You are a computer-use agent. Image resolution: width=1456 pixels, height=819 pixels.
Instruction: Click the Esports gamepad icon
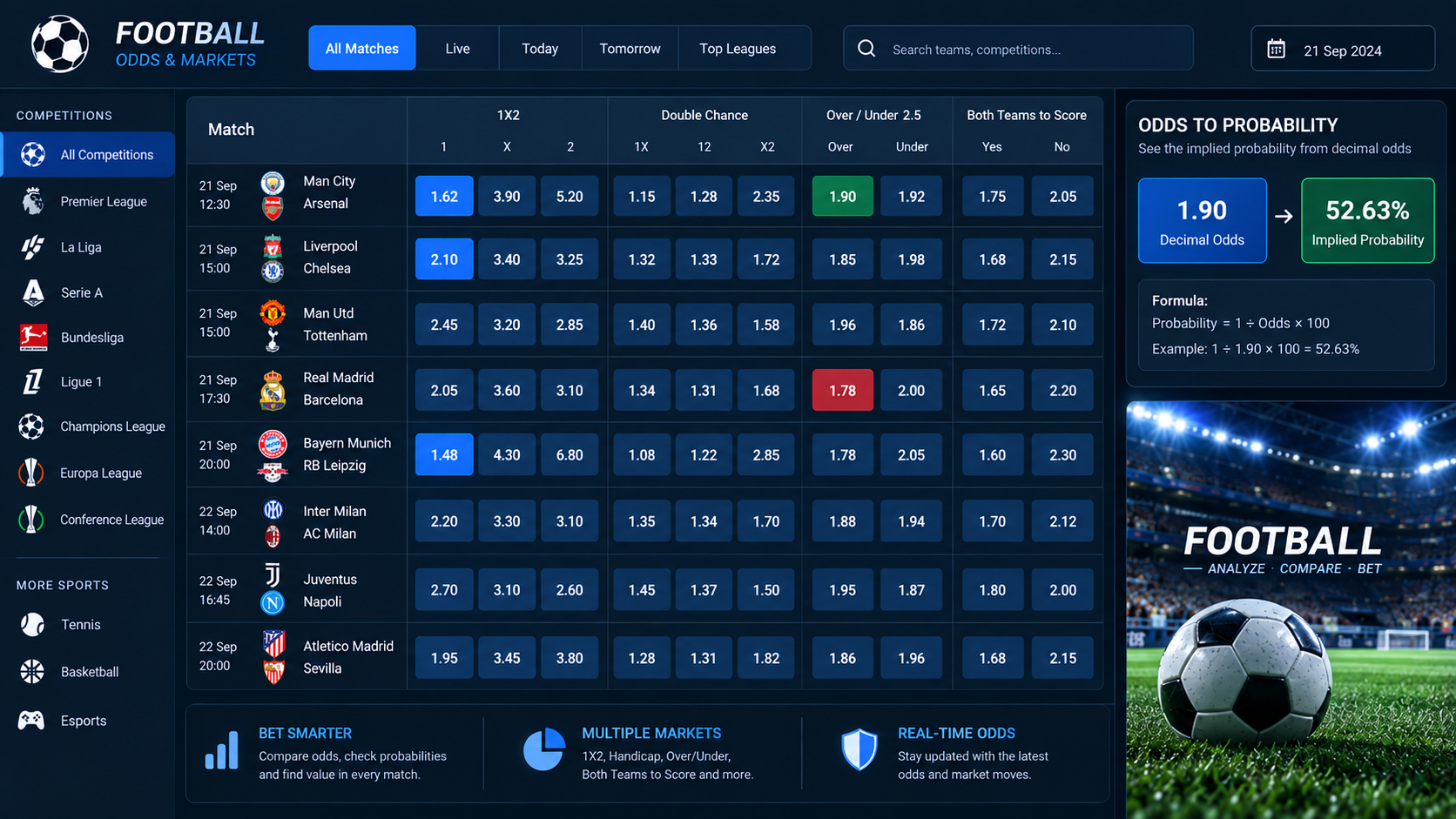31,721
